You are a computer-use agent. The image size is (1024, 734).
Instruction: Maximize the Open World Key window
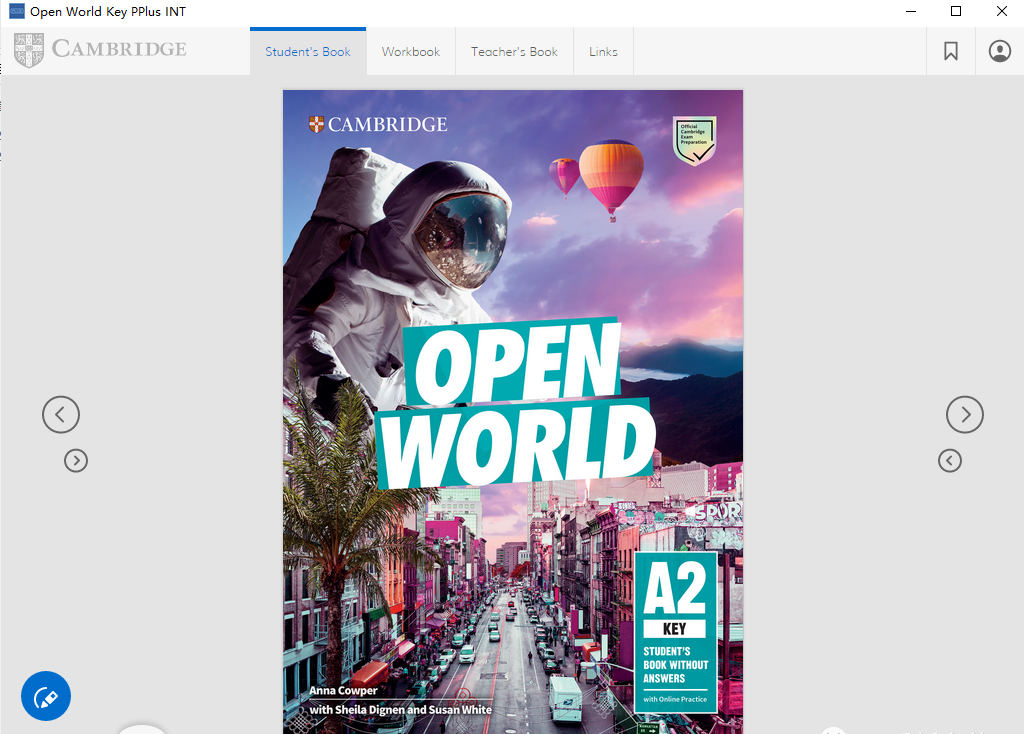(956, 11)
